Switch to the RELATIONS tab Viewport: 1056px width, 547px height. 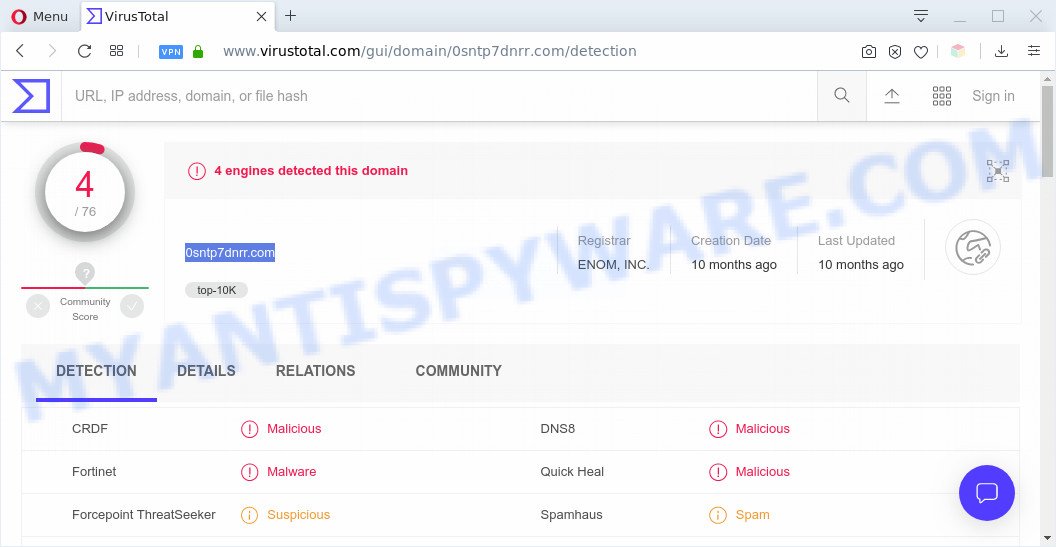click(x=315, y=371)
